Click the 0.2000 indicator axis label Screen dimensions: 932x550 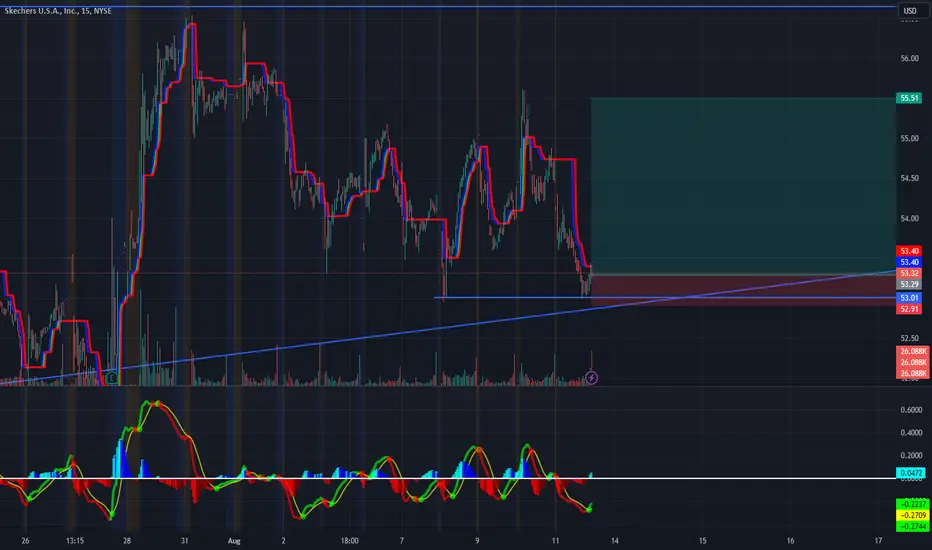pos(911,455)
